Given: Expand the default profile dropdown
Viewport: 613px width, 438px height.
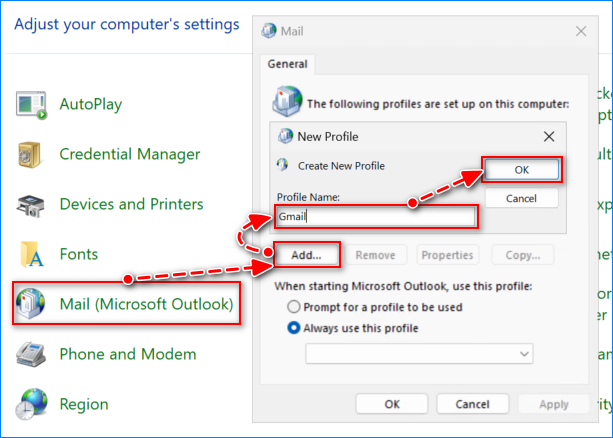Looking at the screenshot, I should click(x=525, y=354).
